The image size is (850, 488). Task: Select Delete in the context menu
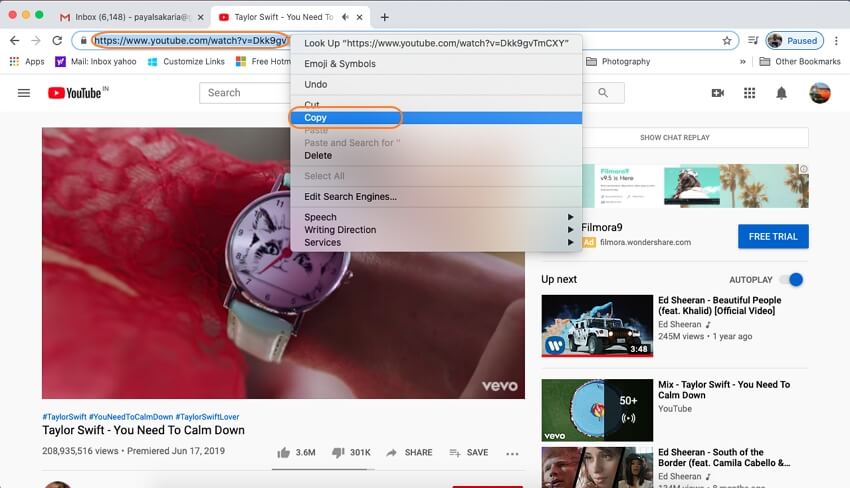tap(436, 156)
